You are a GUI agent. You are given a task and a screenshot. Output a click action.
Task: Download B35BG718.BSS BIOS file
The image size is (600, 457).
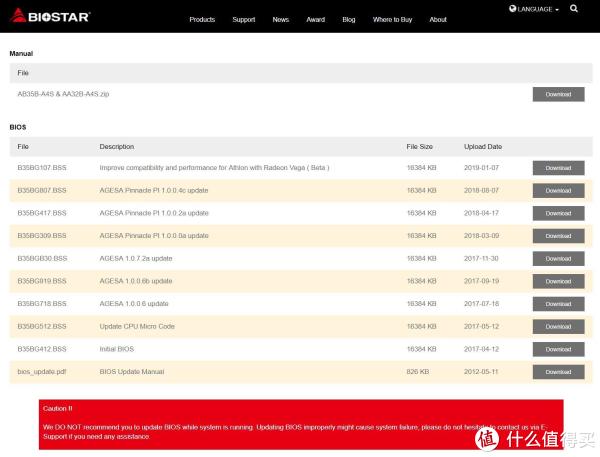558,304
